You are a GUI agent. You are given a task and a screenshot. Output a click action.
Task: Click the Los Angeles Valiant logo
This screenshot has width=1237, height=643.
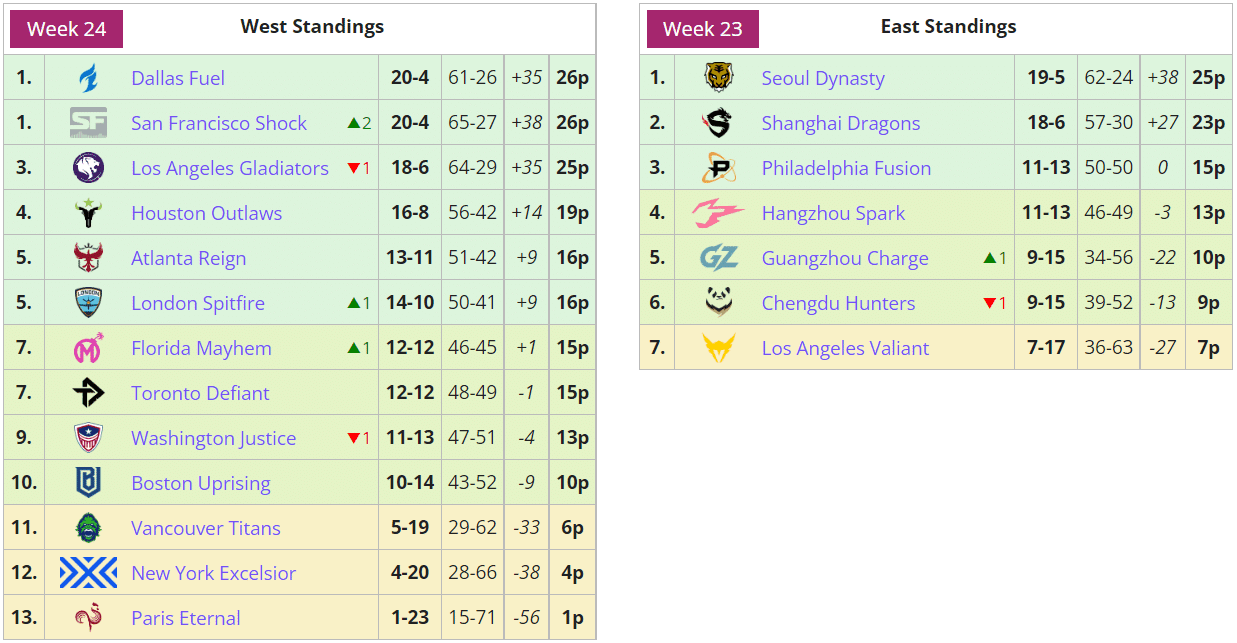pyautogui.click(x=718, y=348)
